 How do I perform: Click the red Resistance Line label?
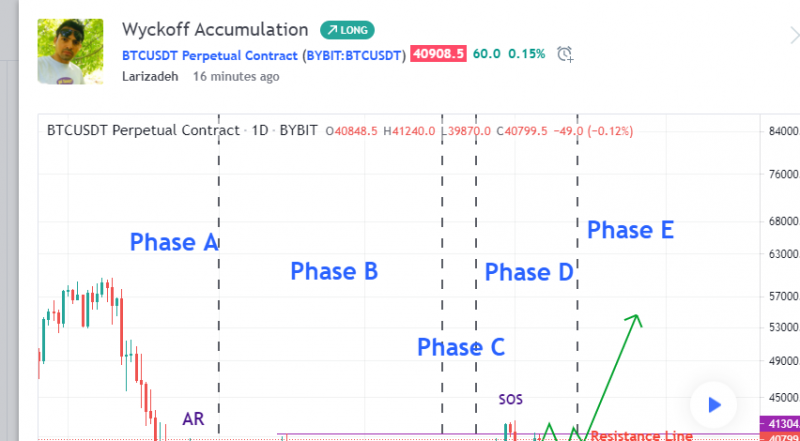pos(641,435)
